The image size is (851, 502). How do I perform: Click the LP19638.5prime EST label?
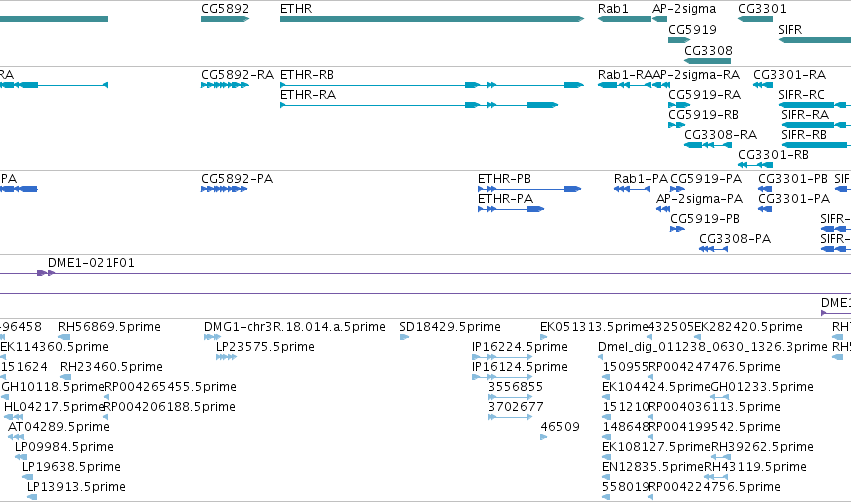pos(71,467)
